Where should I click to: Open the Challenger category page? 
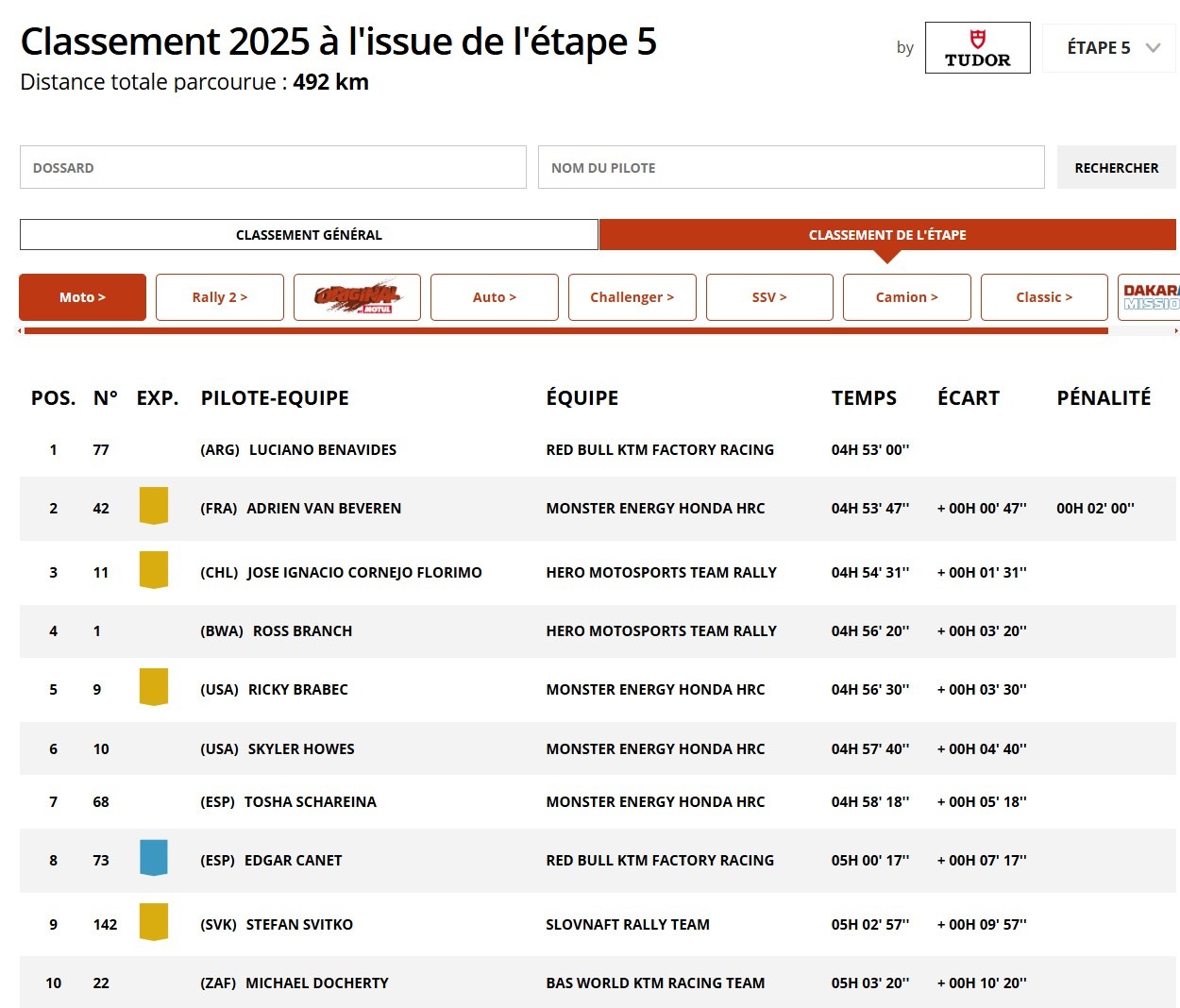pos(632,296)
